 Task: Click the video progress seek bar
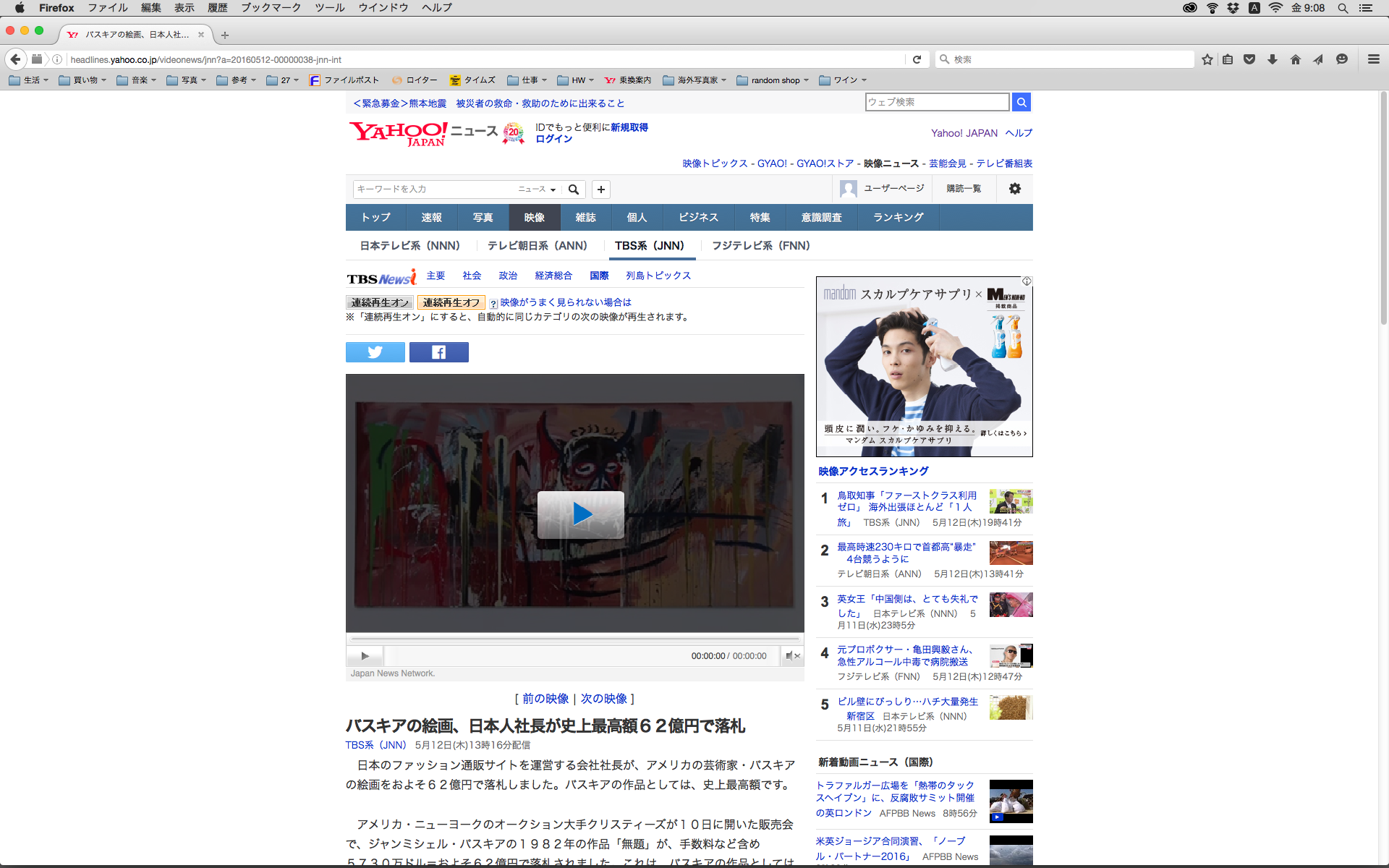pyautogui.click(x=574, y=639)
